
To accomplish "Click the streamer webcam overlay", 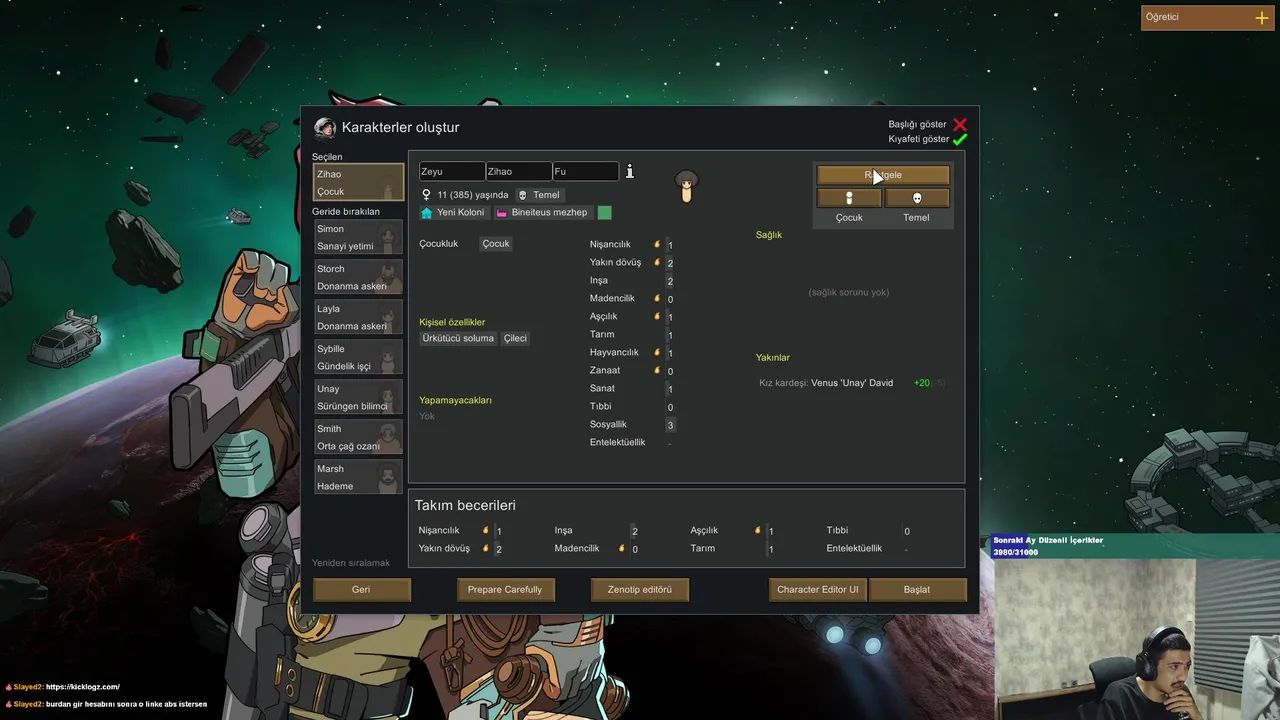I will tap(1138, 639).
